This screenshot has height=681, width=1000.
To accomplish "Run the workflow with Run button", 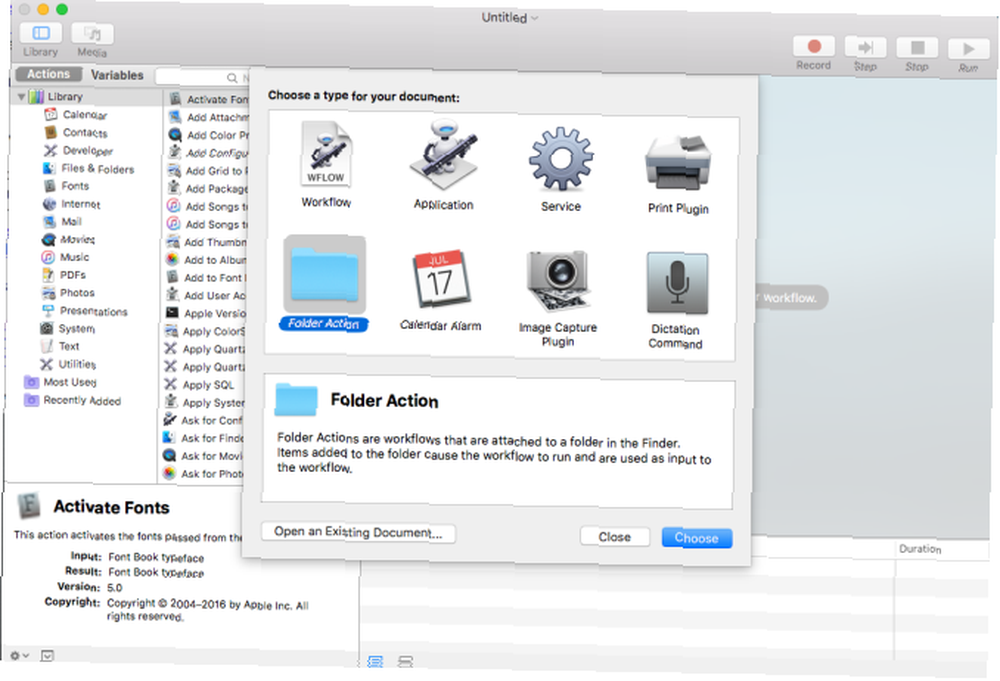I will click(x=968, y=49).
